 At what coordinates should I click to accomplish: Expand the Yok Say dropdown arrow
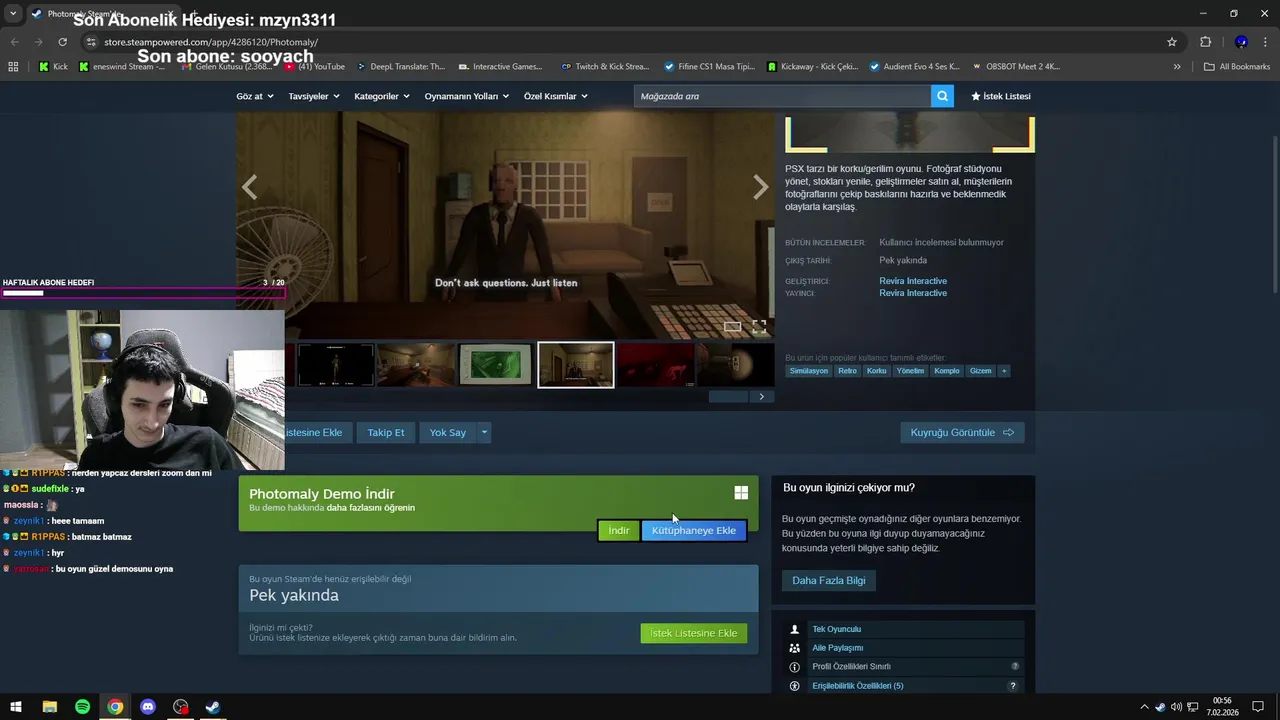click(x=484, y=433)
